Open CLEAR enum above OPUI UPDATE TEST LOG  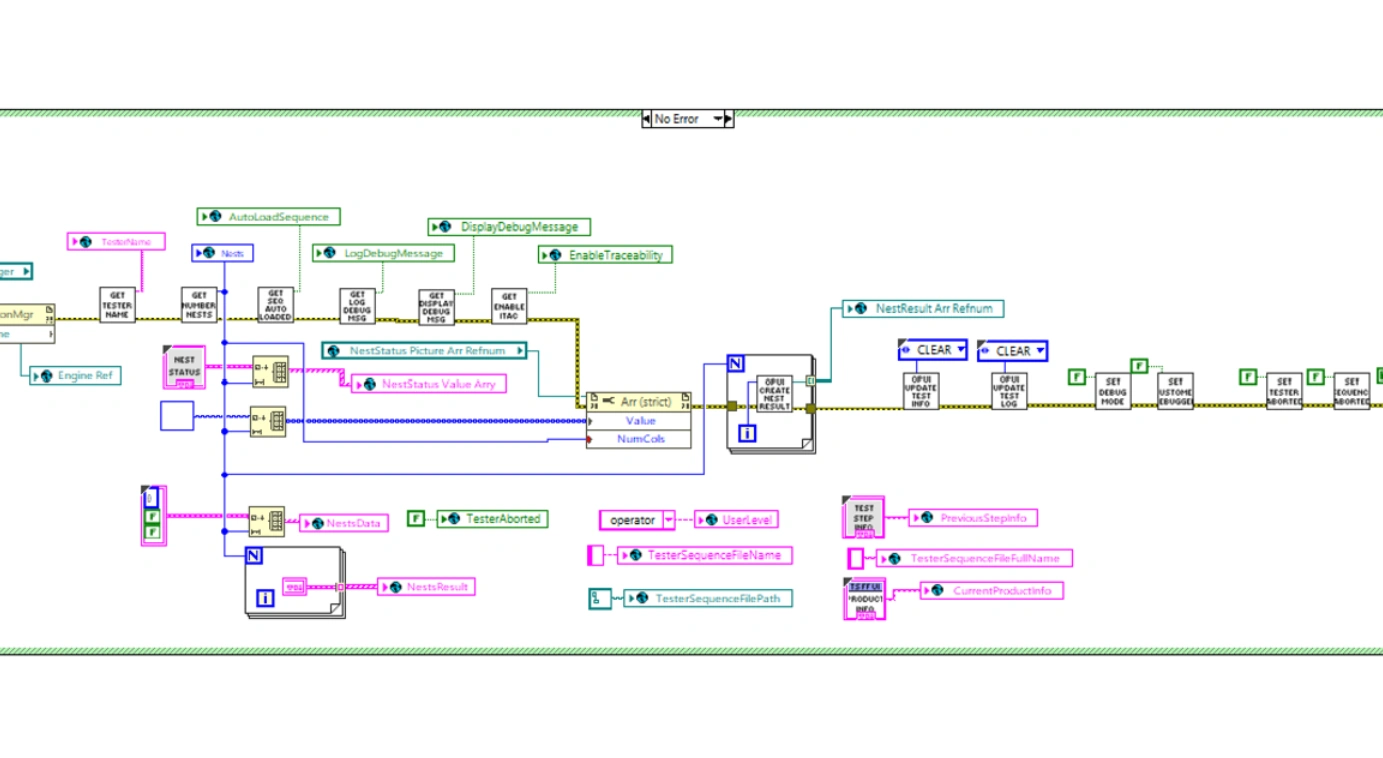click(1012, 351)
